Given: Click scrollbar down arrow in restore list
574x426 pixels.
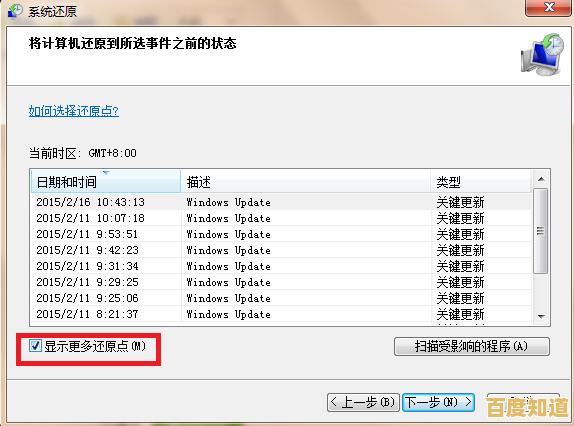Looking at the screenshot, I should [541, 316].
